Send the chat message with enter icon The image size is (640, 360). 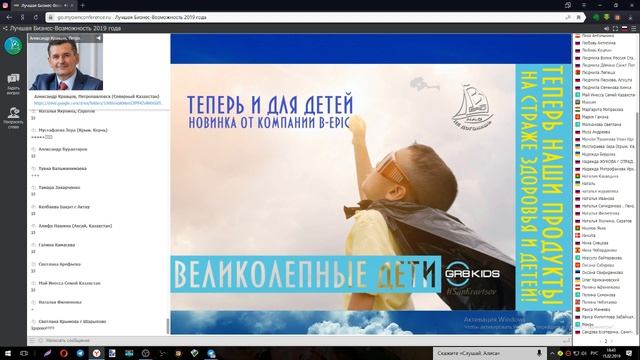pyautogui.click(x=567, y=340)
